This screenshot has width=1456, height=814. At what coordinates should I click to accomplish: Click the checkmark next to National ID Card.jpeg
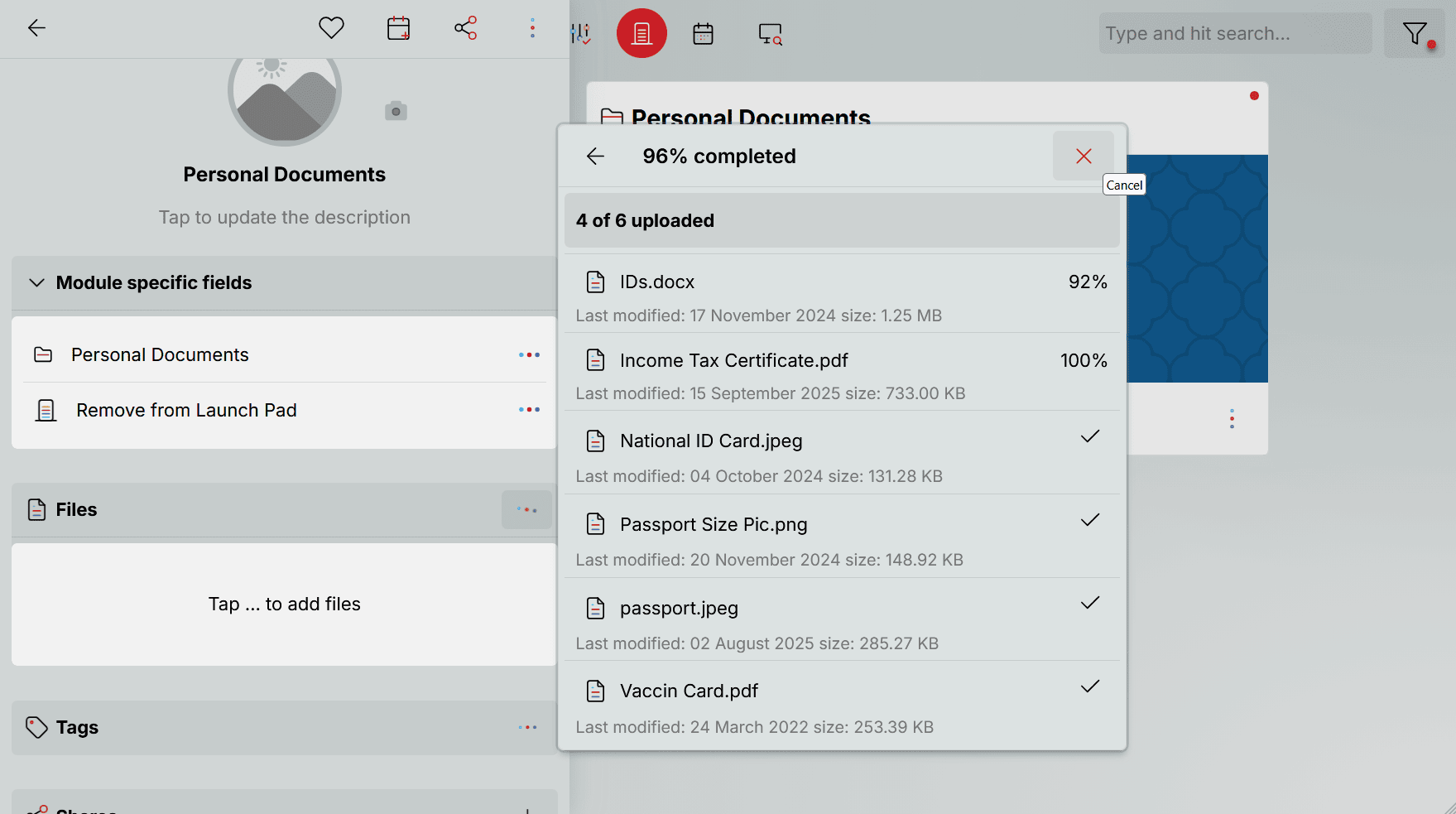click(1090, 436)
